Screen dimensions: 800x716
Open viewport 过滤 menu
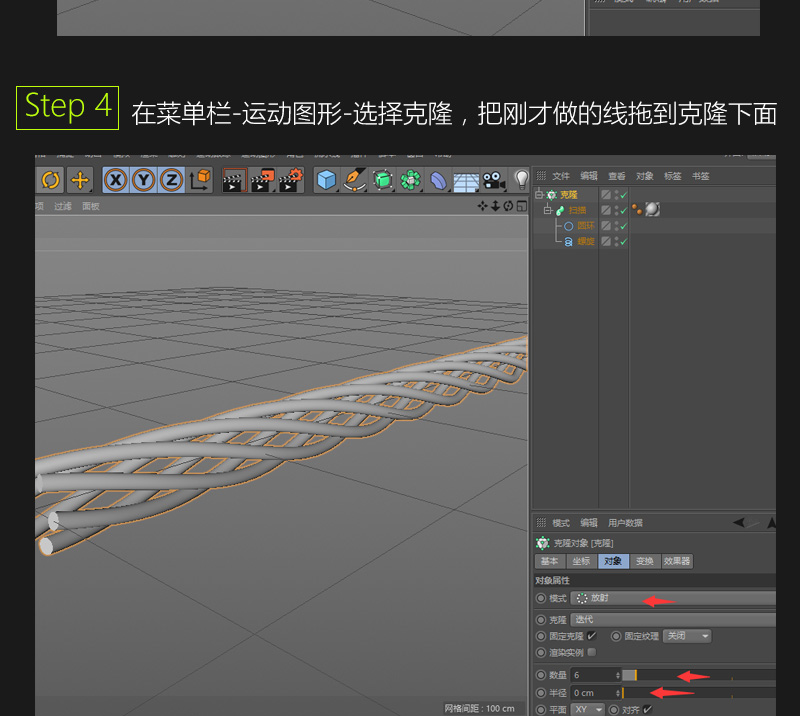pos(63,206)
